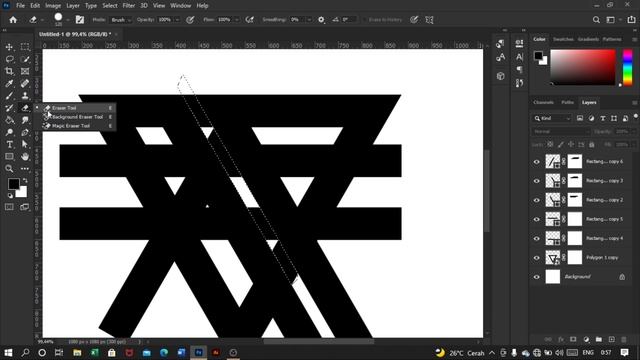Create a new layer button
640x360 pixels.
(x=611, y=339)
